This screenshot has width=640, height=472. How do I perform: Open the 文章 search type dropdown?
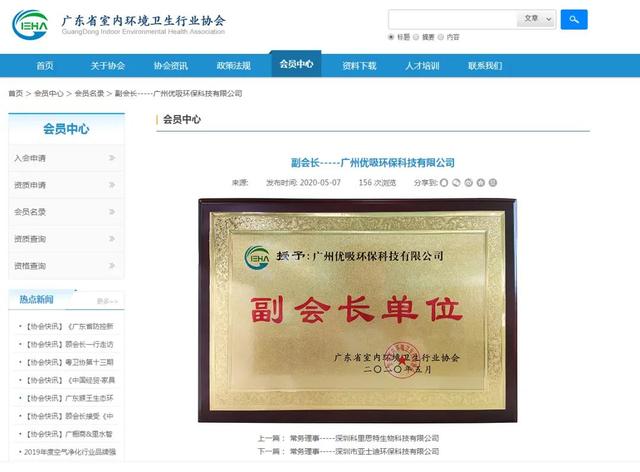[x=536, y=19]
